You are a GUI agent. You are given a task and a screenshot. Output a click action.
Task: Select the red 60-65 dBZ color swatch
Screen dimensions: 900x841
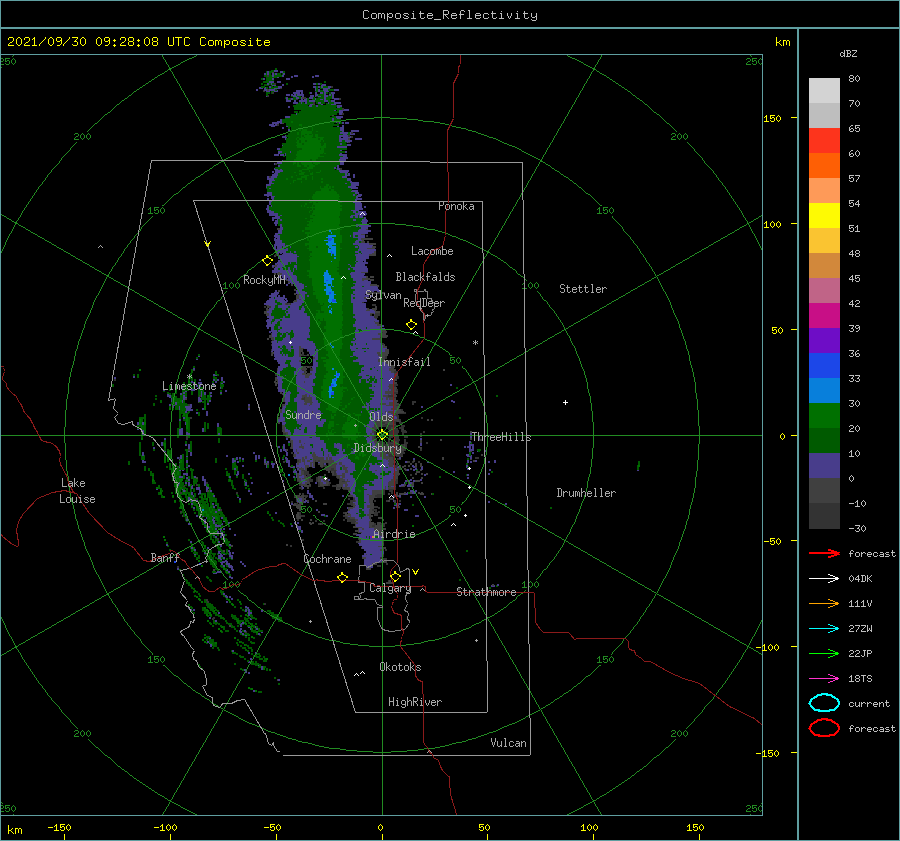click(x=824, y=141)
